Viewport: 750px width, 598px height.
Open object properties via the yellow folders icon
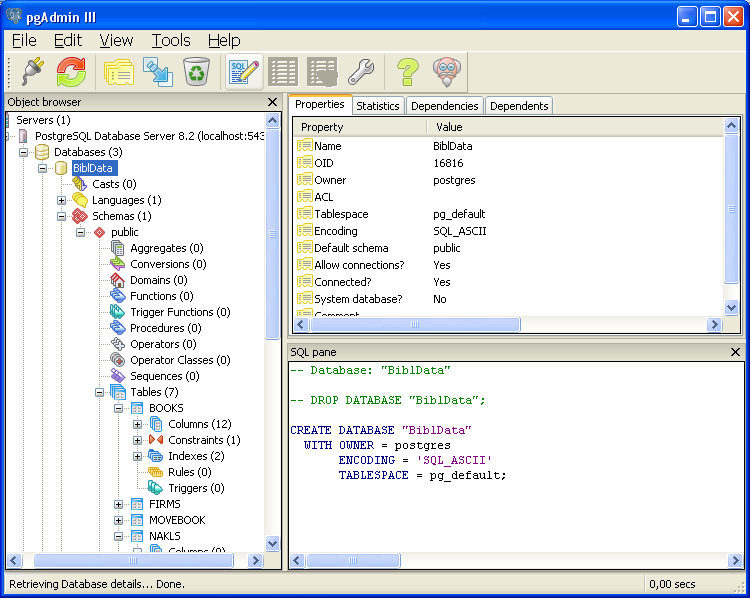119,72
